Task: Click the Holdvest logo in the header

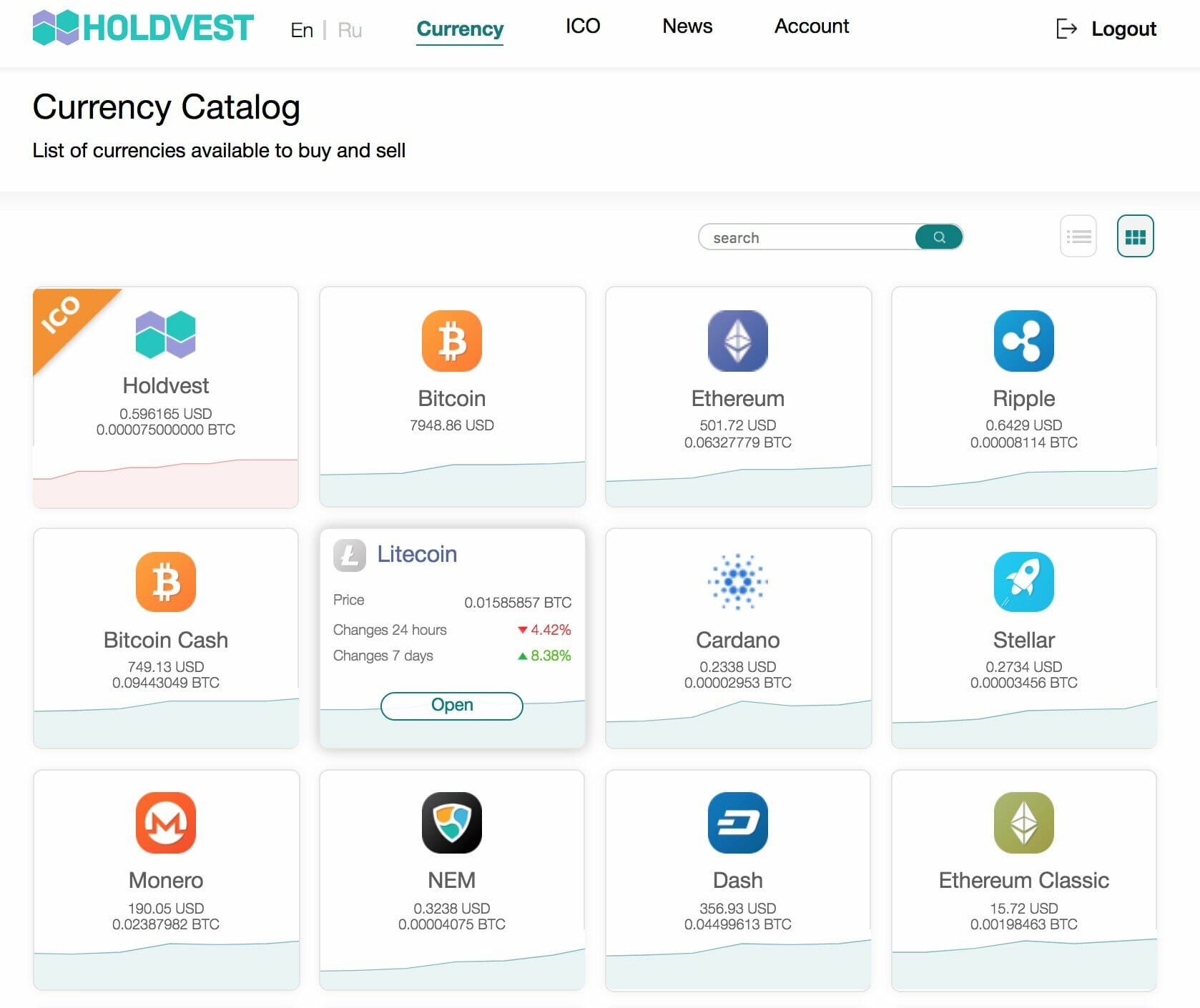Action: (x=142, y=27)
